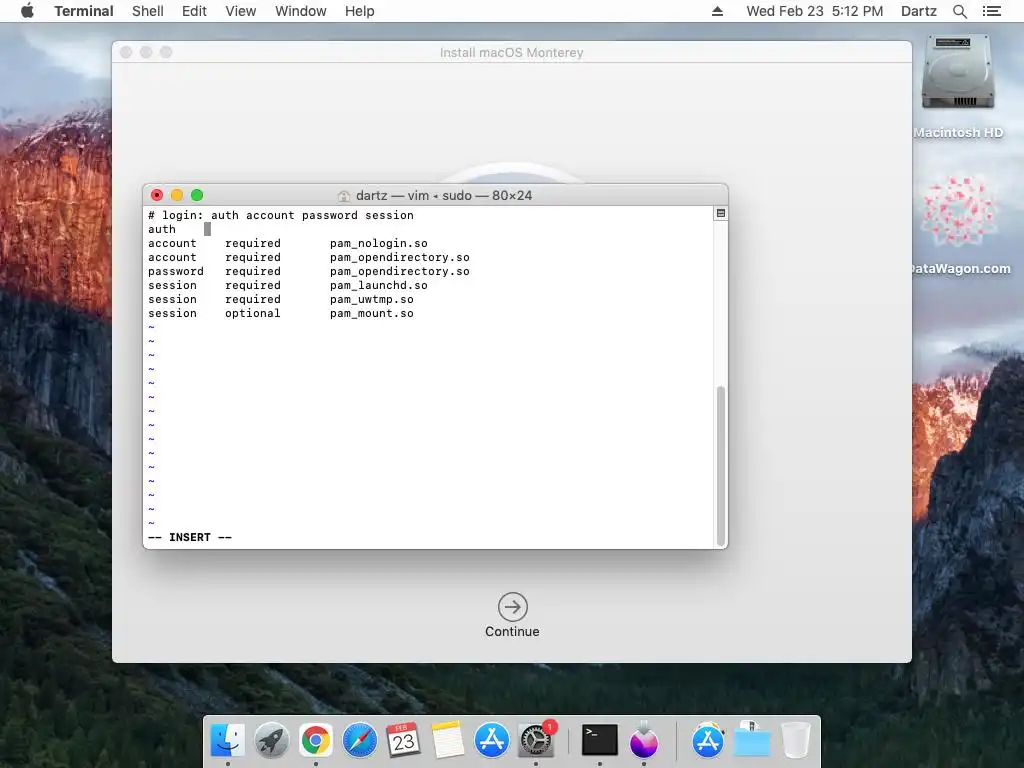The height and width of the screenshot is (768, 1024).
Task: Open the Window menu
Action: 300,11
